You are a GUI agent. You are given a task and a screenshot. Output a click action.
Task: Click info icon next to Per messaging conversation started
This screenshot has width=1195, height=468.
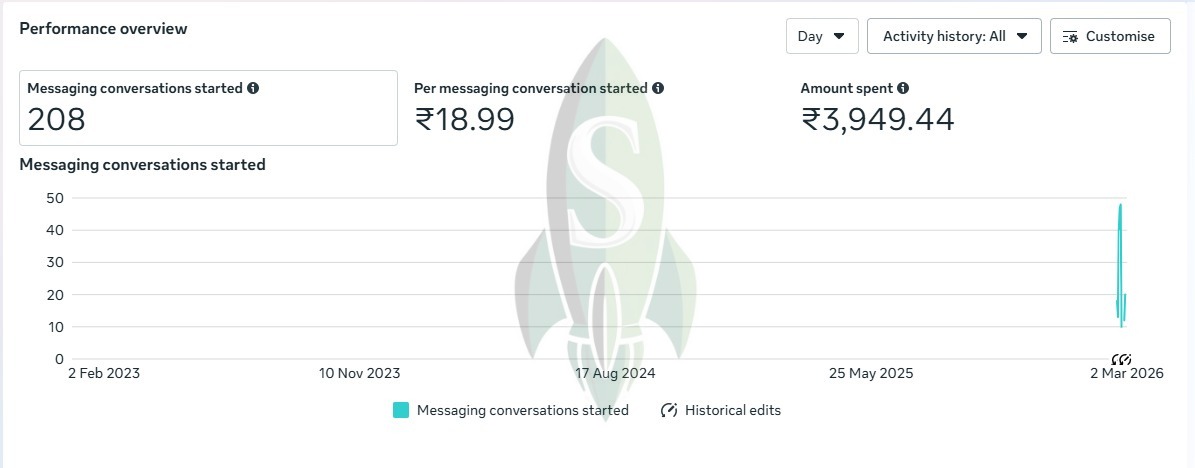point(658,88)
